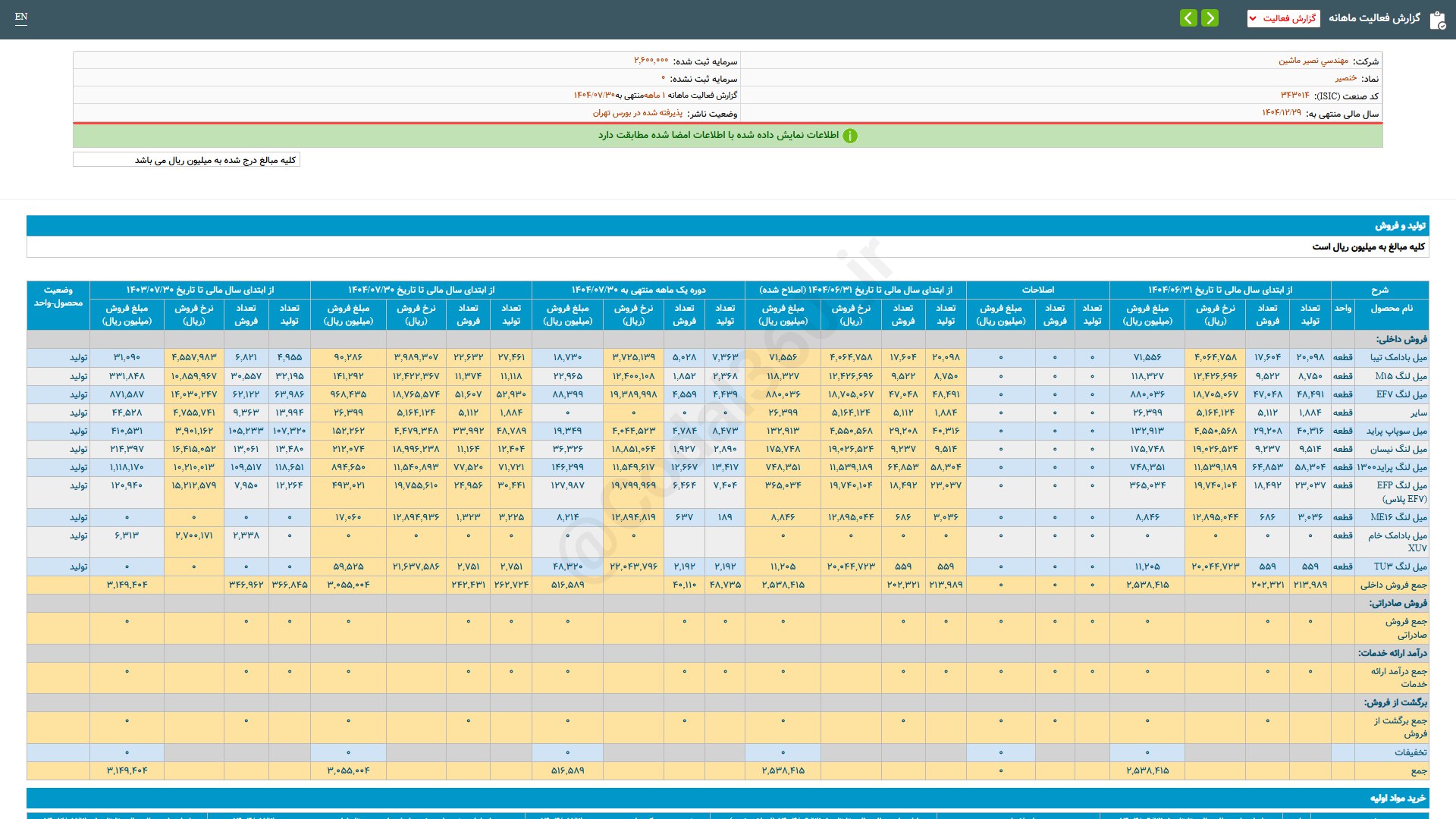Click the publisher status پذیرفته شده در بورس تهران
Viewport: 1456px width, 819px height.
point(637,113)
